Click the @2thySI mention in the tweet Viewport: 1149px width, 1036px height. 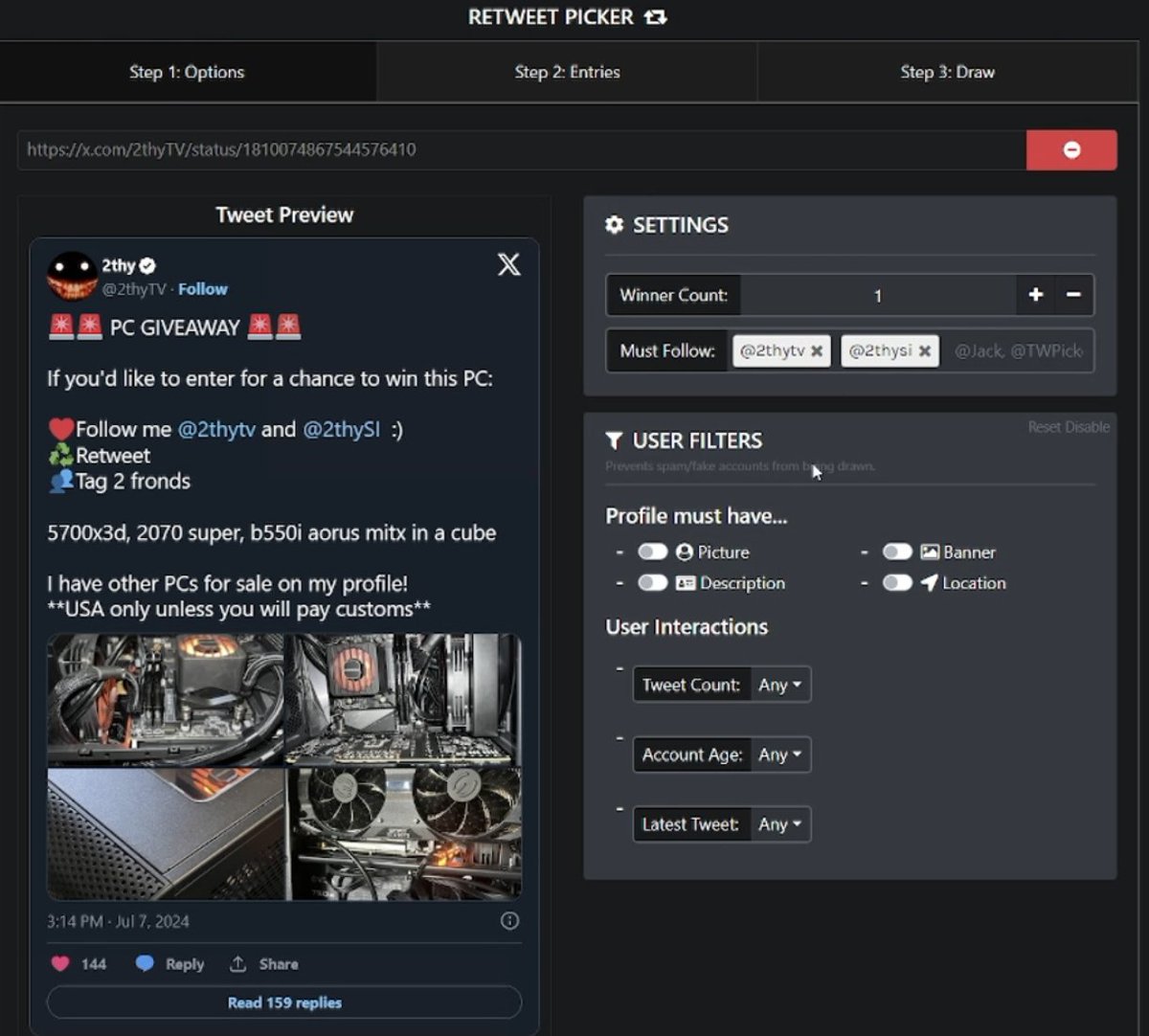tap(341, 429)
